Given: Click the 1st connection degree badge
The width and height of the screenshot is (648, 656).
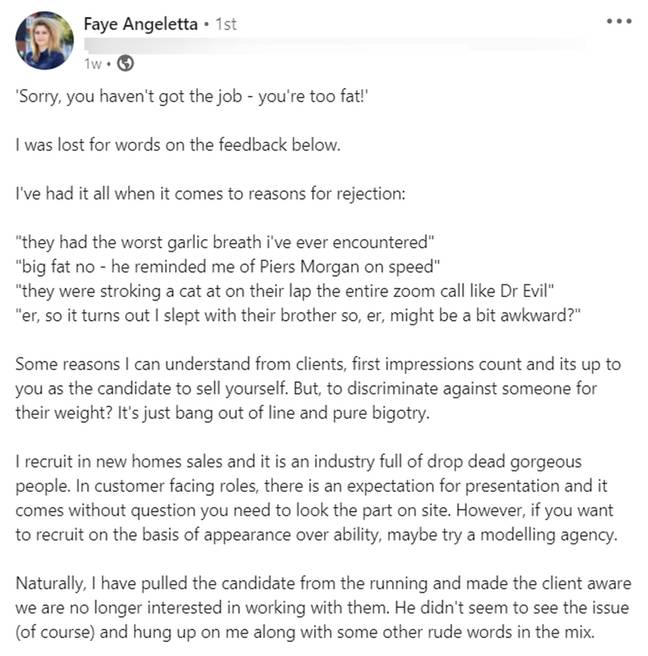Looking at the screenshot, I should 226,24.
